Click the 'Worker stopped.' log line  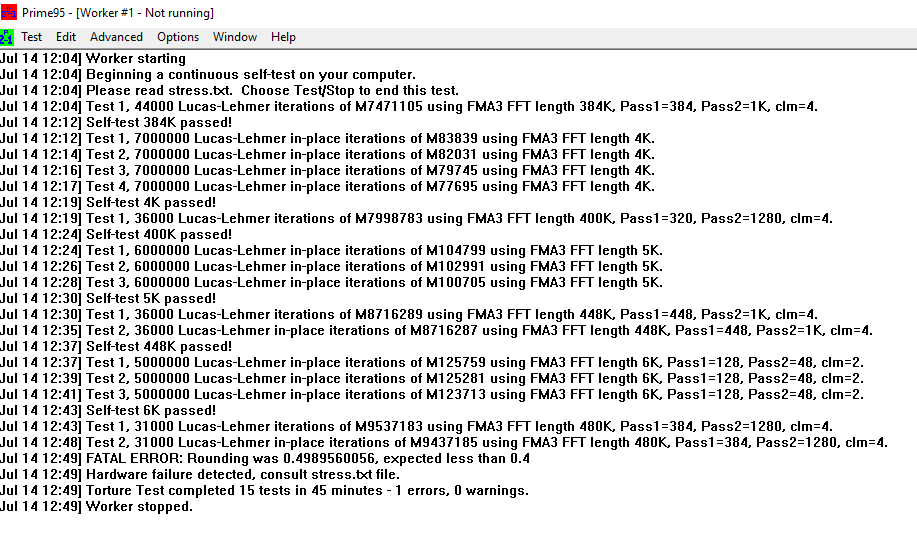[x=96, y=507]
